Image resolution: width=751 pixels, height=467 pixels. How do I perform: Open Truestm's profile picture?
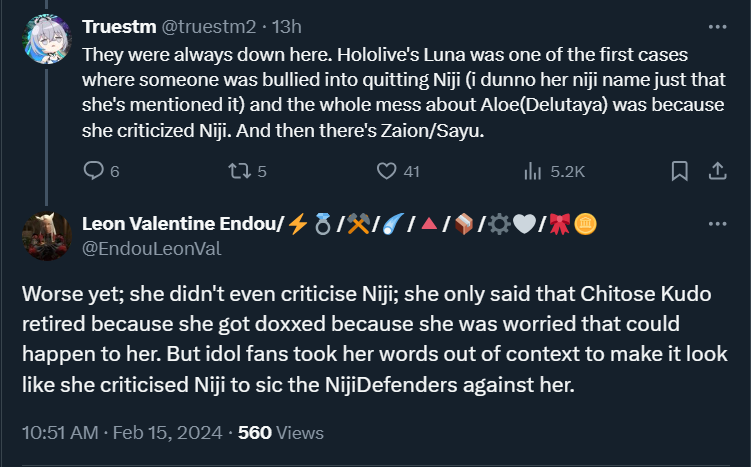(41, 39)
